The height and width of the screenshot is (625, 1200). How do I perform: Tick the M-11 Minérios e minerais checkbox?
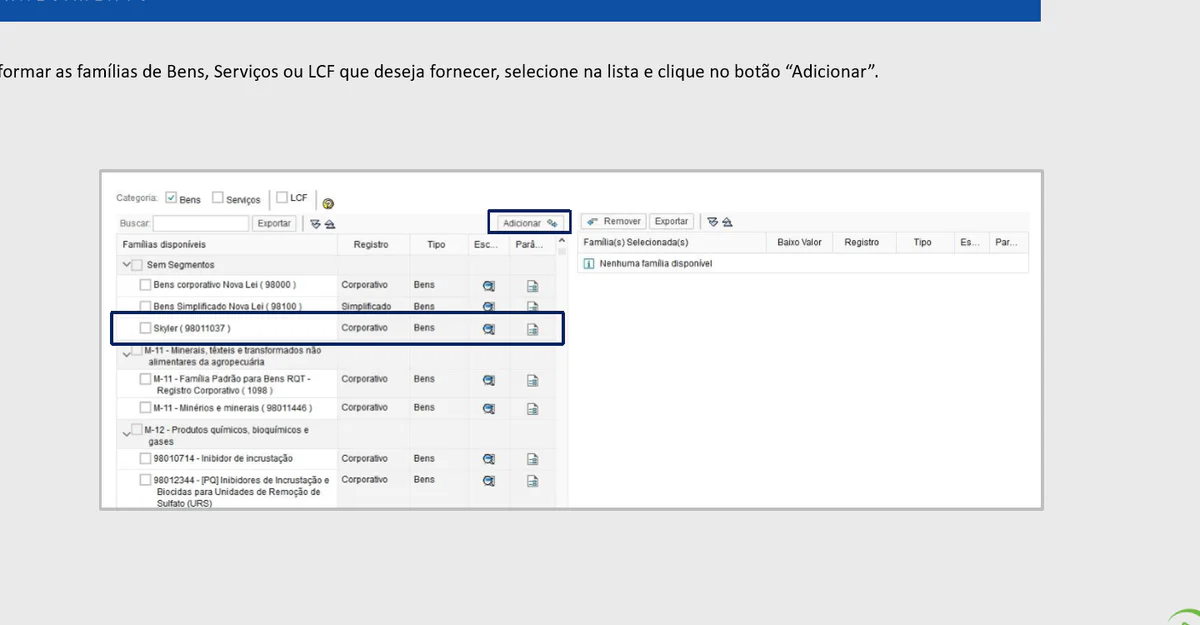click(x=146, y=407)
